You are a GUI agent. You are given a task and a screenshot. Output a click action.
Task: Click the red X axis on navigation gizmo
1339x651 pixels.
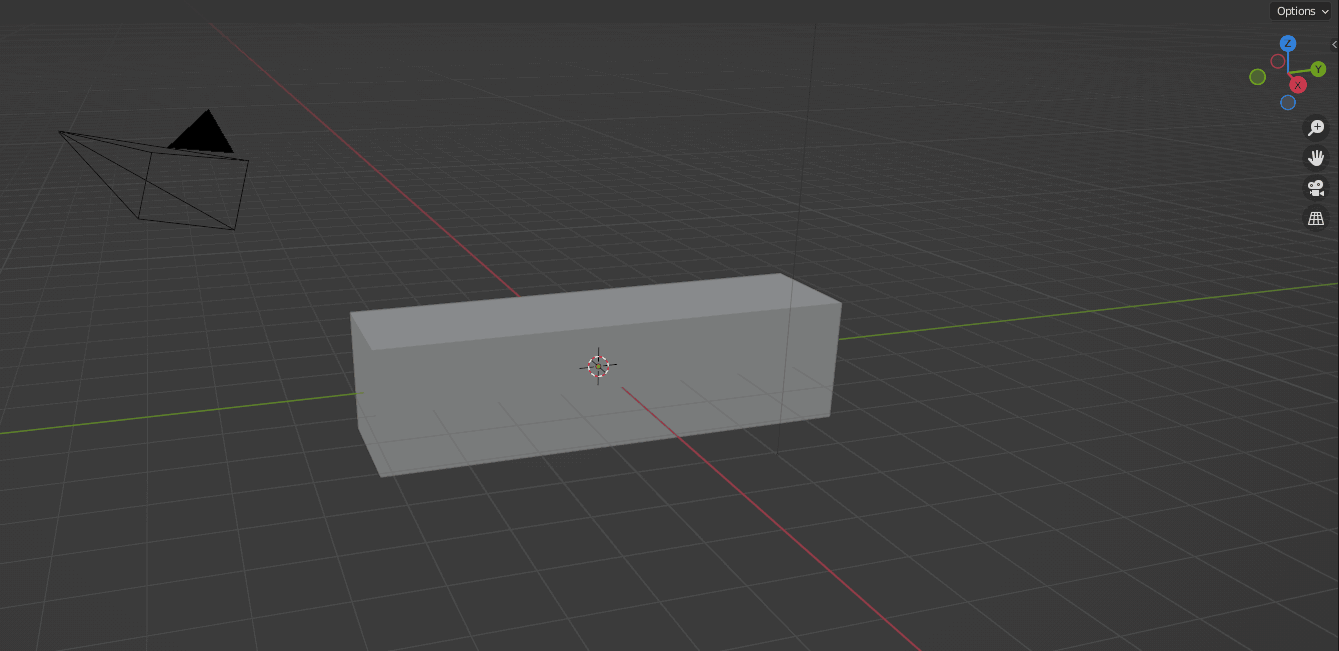click(x=1298, y=85)
